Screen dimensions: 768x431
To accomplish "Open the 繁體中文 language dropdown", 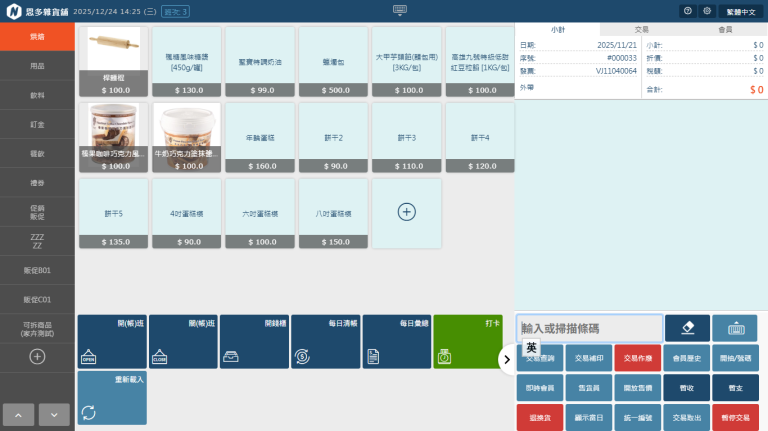I will [x=740, y=10].
